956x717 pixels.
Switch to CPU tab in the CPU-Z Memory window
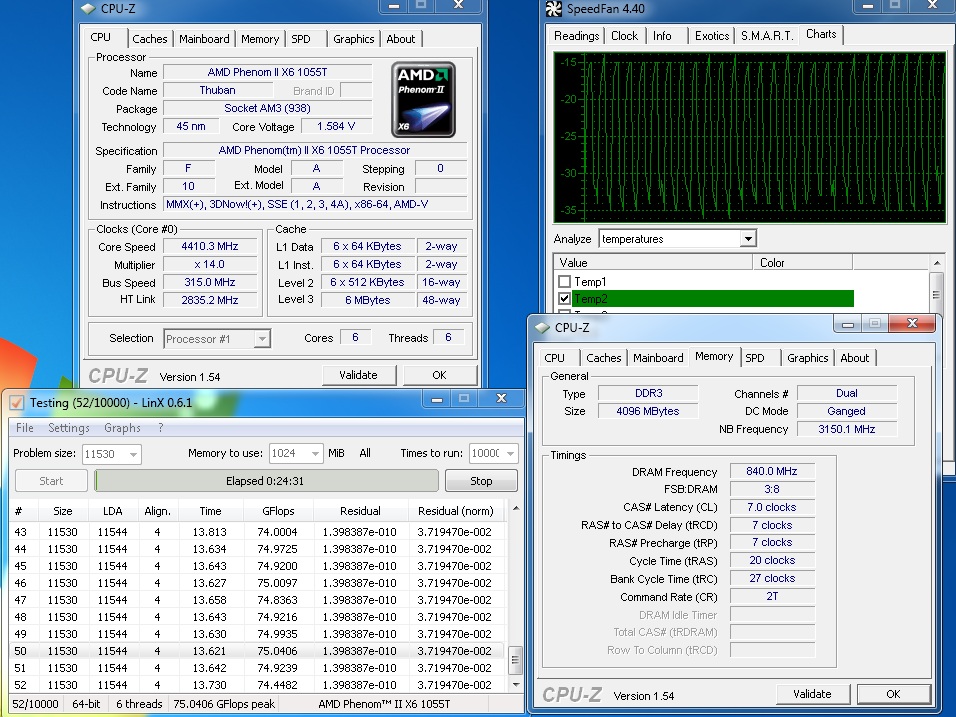point(554,358)
